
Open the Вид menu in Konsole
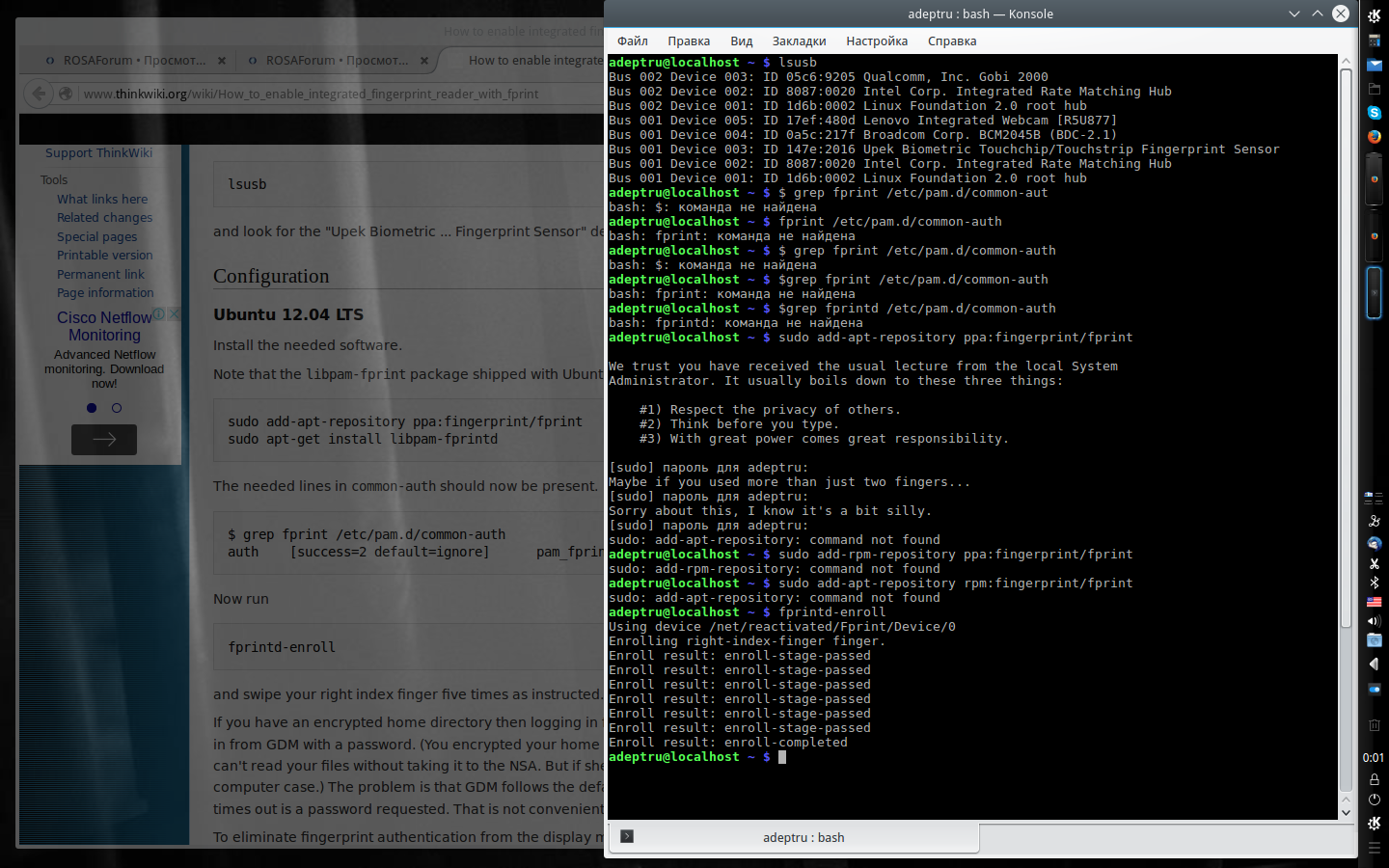741,41
